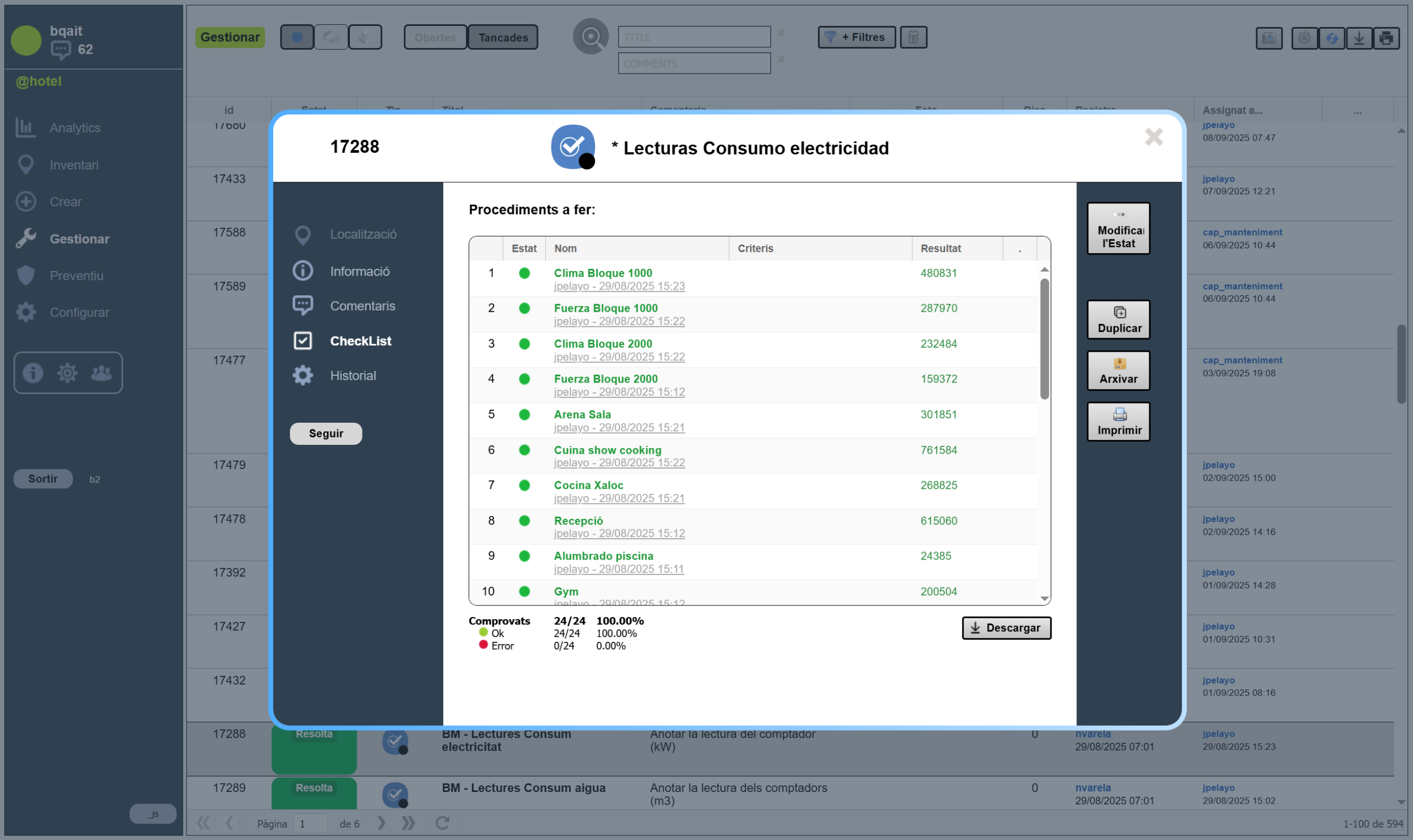The image size is (1413, 840).
Task: Open the Comentaris speech bubble section
Action: [x=303, y=306]
